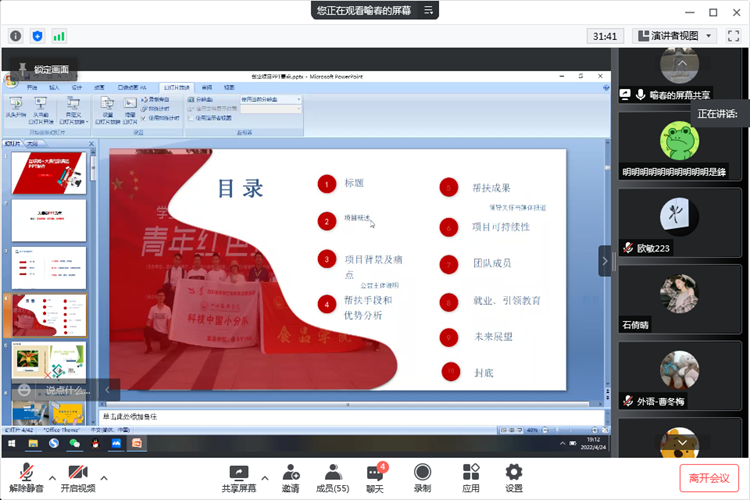
Task: Open the 应用 apps panel
Action: (471, 472)
